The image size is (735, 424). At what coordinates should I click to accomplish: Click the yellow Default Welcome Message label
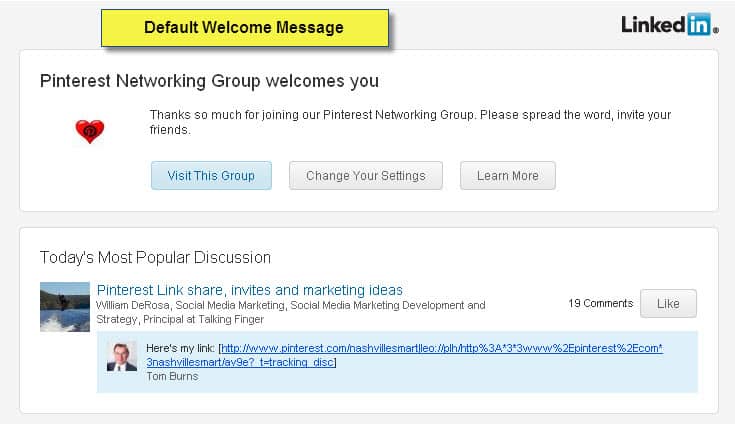point(245,28)
